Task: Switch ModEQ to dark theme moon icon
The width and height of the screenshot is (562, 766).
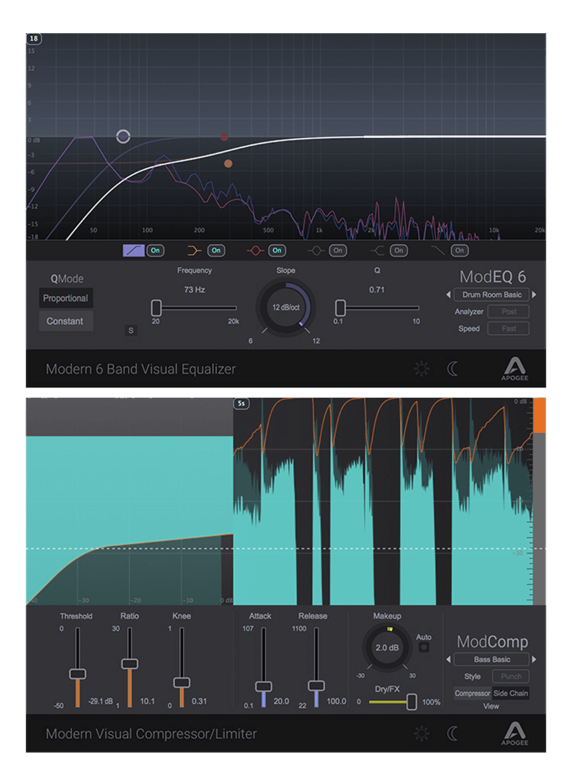Action: [x=453, y=368]
